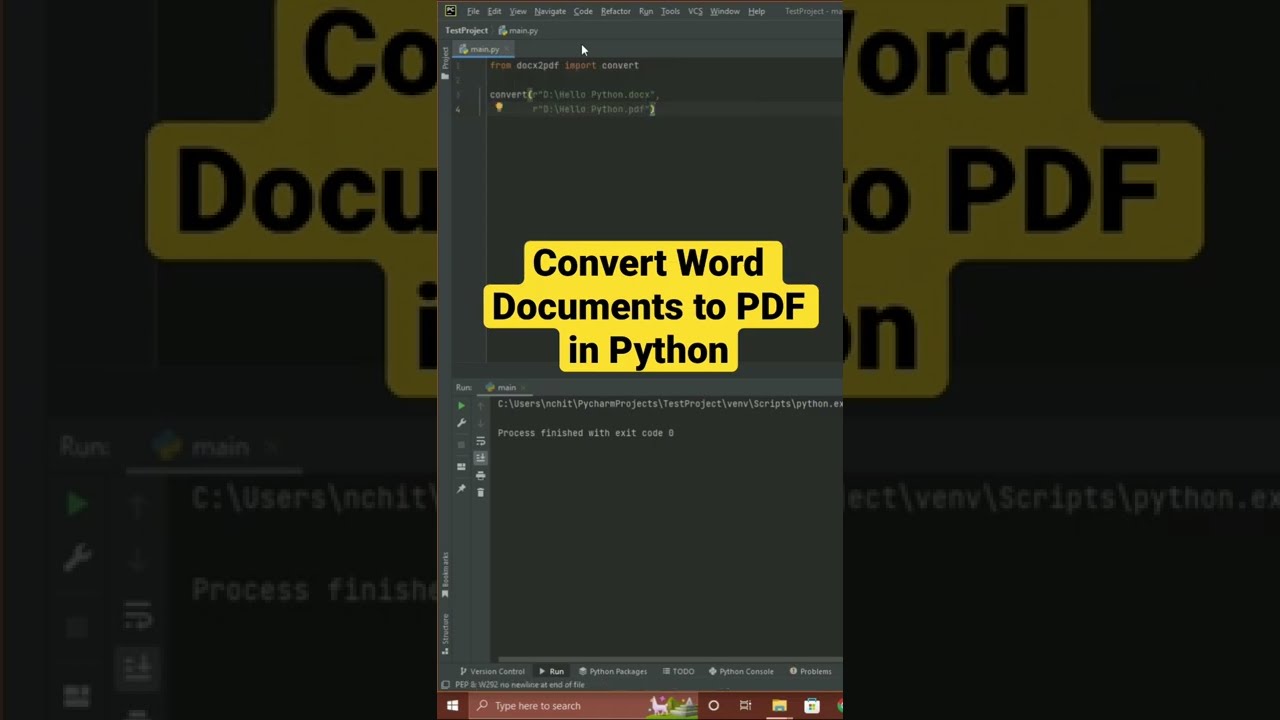Open the File menu
The width and height of the screenshot is (1280, 720).
click(x=473, y=11)
